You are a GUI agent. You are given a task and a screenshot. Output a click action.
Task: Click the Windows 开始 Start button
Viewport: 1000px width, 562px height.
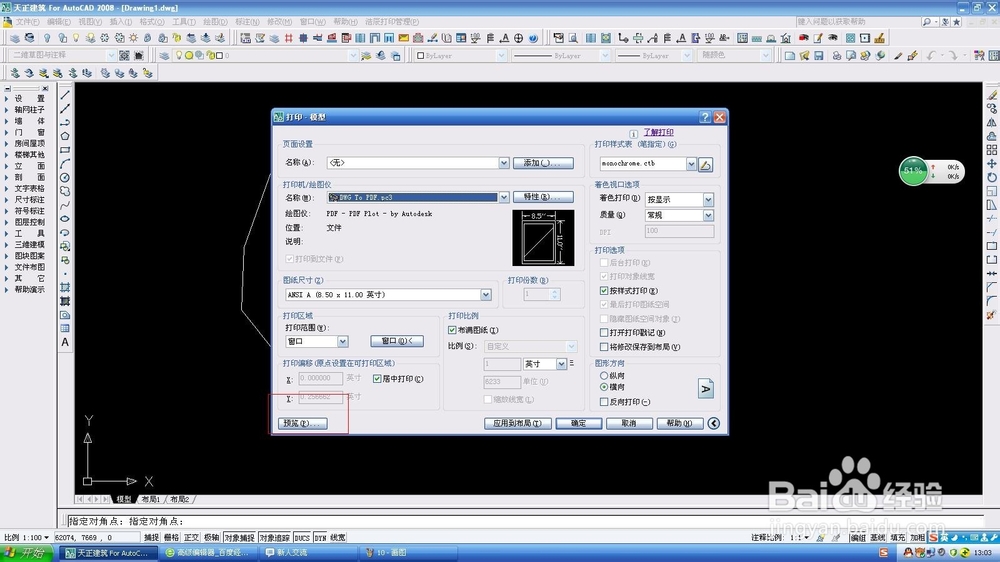pos(27,552)
